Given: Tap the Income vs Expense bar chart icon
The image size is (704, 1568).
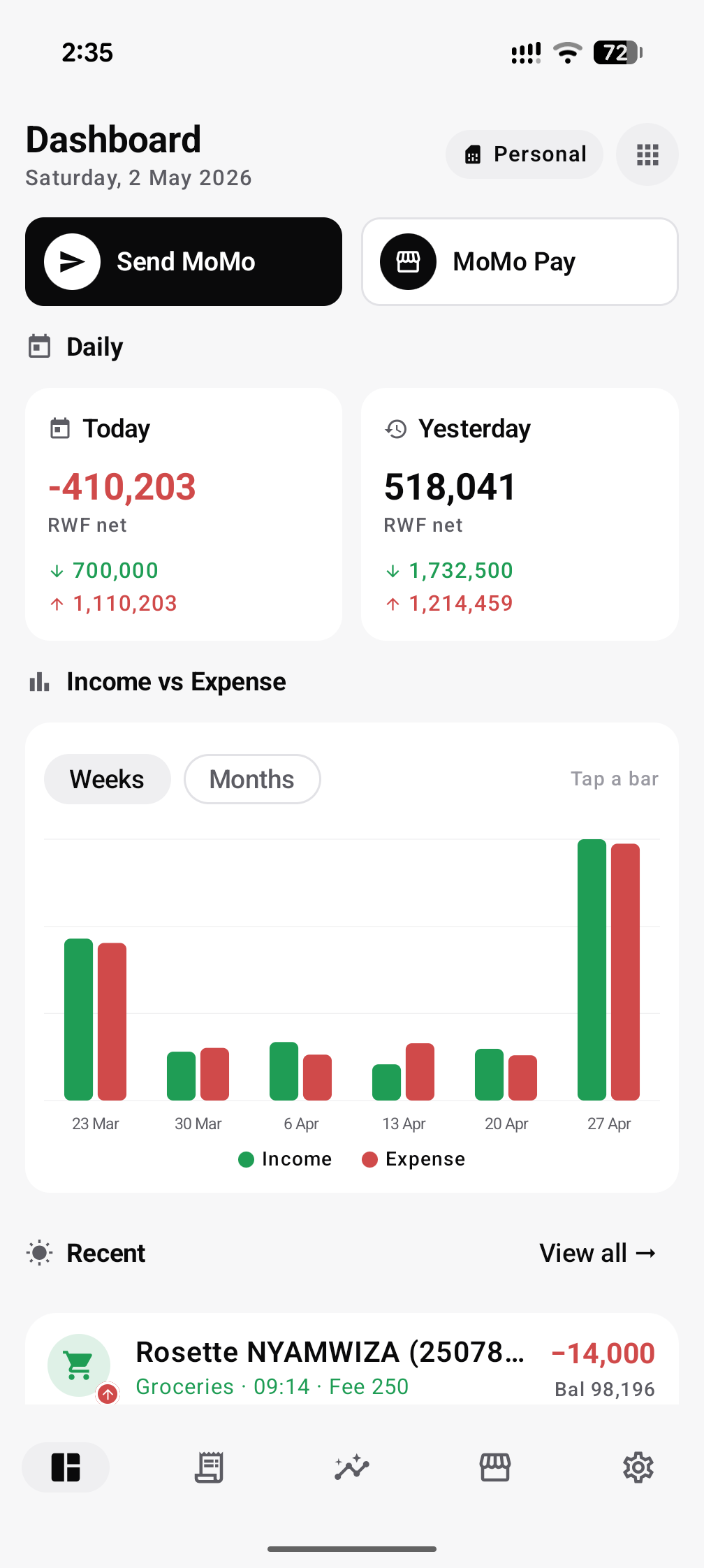Looking at the screenshot, I should coord(39,681).
